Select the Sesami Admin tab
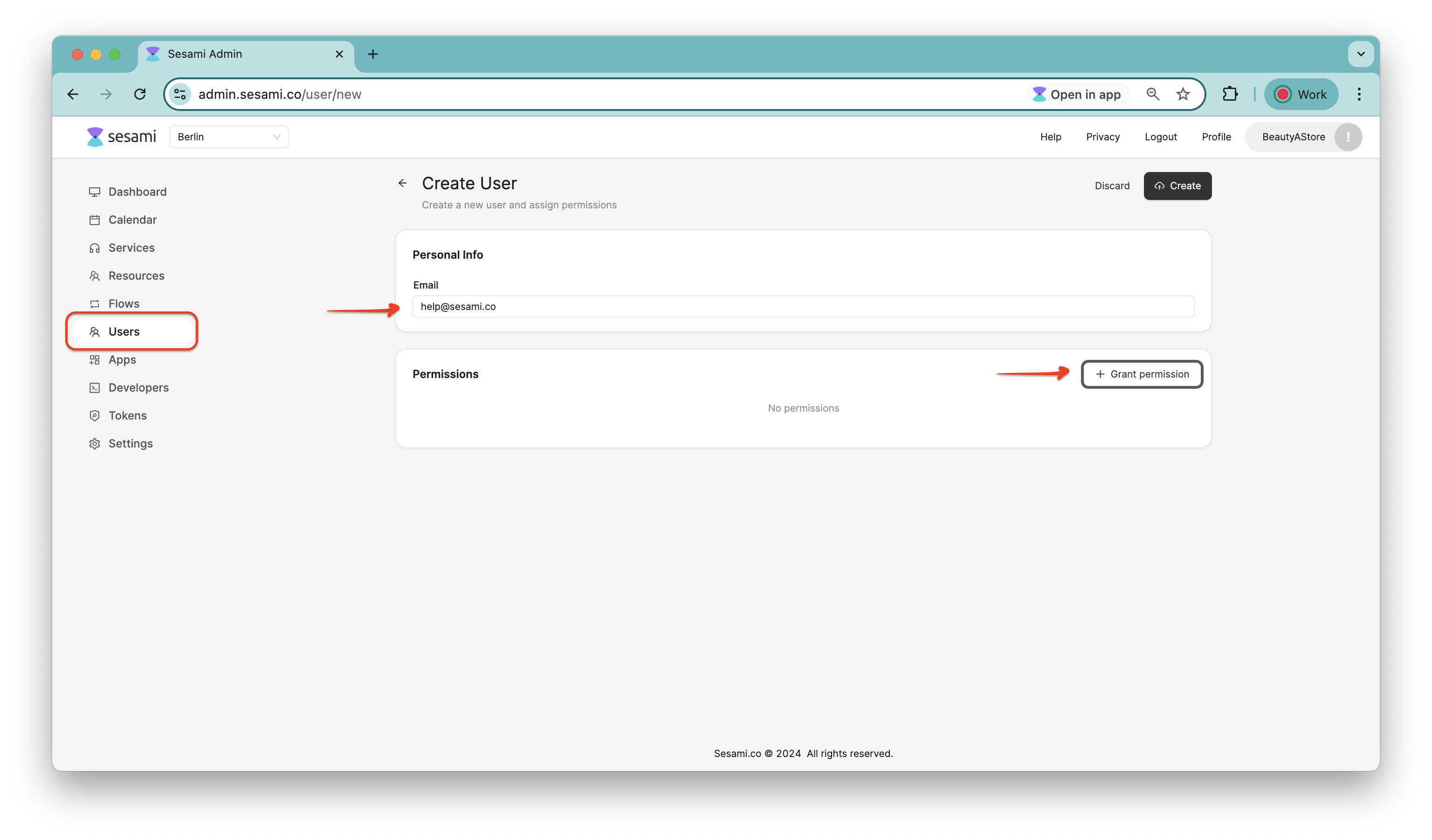The width and height of the screenshot is (1432, 840). 246,54
